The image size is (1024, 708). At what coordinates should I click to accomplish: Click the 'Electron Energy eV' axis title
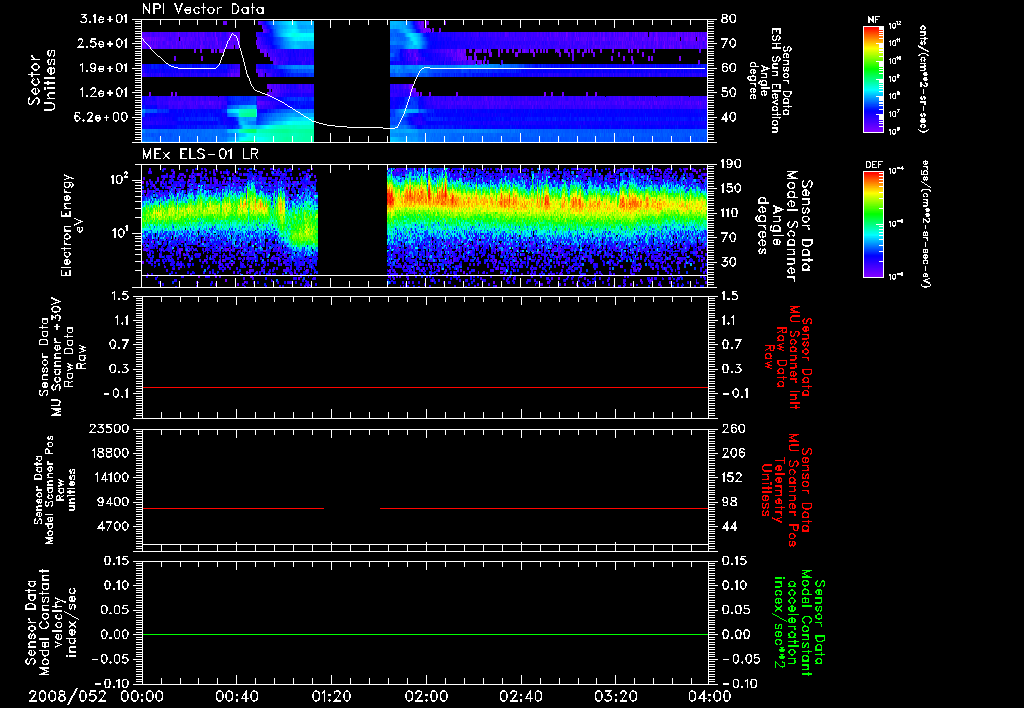(73, 225)
